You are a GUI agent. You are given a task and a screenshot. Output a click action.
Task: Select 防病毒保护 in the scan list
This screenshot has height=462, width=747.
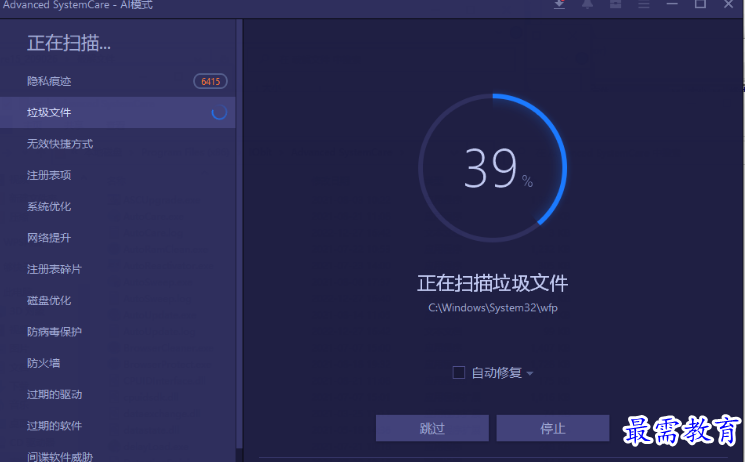(118, 332)
